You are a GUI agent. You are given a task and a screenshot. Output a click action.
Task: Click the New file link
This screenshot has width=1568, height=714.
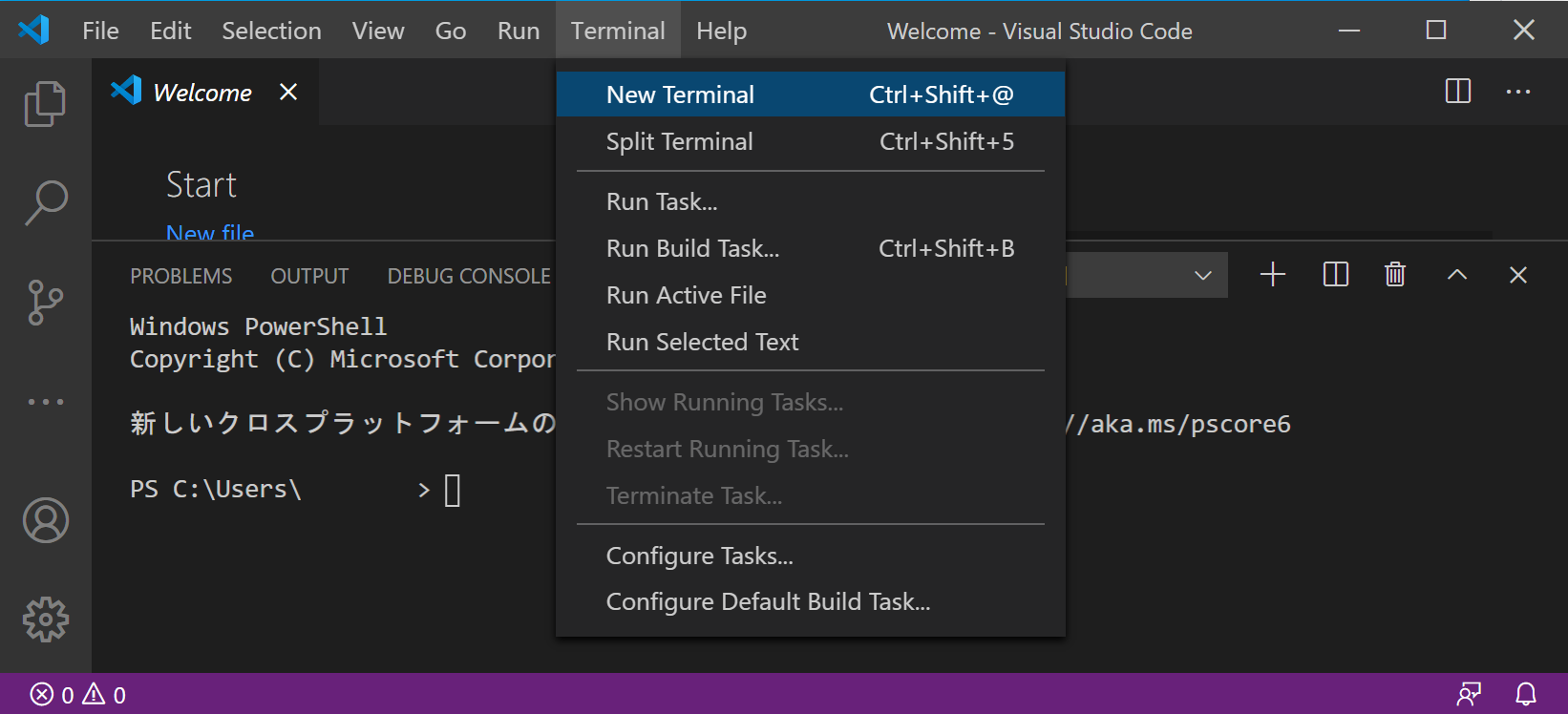[x=210, y=232]
